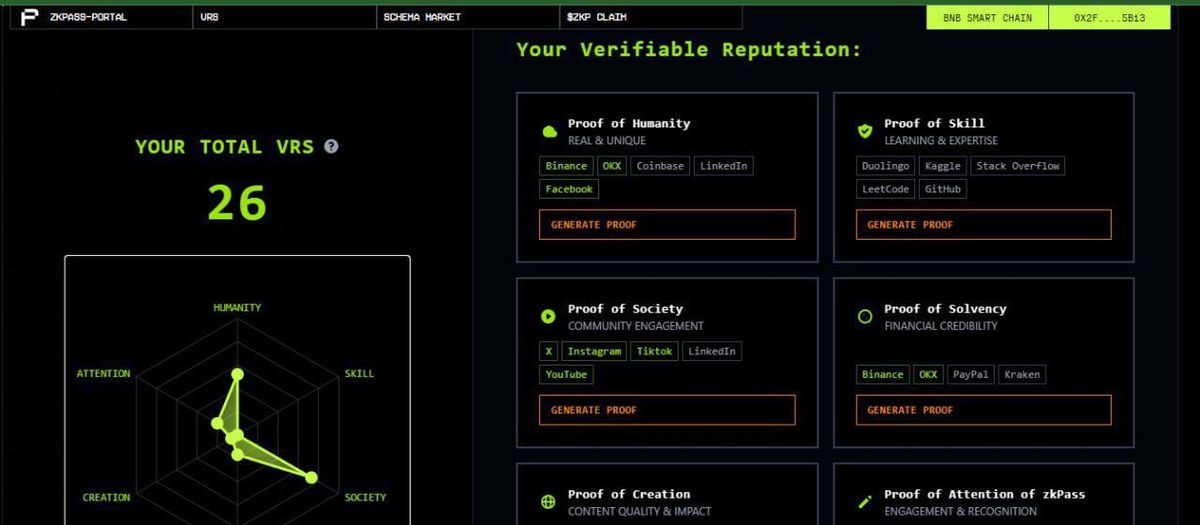The height and width of the screenshot is (525, 1200).
Task: Click the CREATION radar chart label
Action: (106, 497)
